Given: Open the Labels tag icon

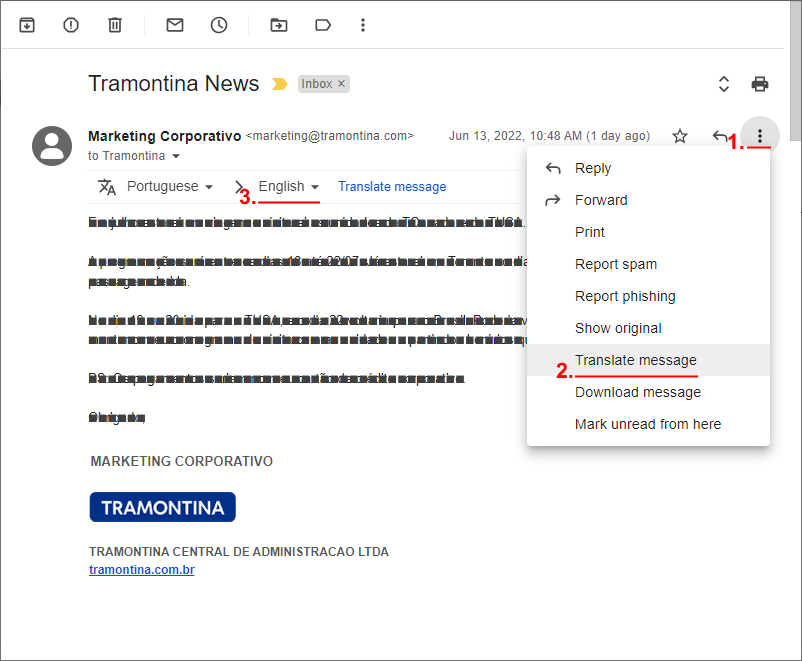Looking at the screenshot, I should [323, 25].
